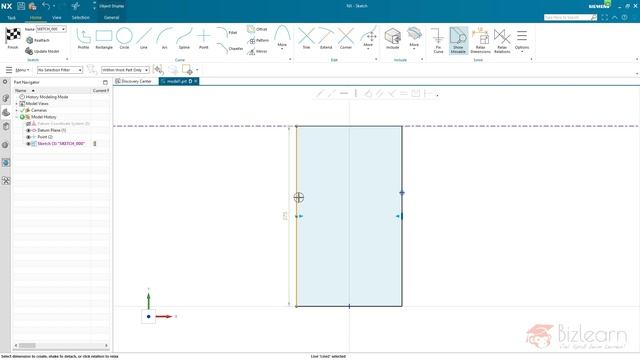Open the Options dropdown
Screen dimensions: 640x360
coord(522,40)
